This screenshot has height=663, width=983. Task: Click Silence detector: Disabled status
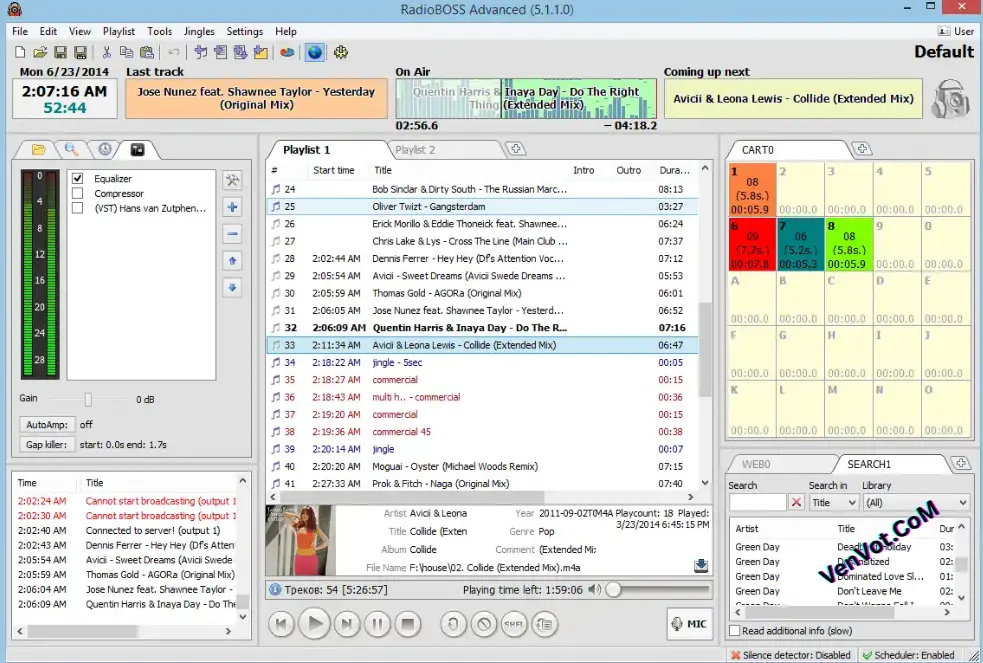791,655
